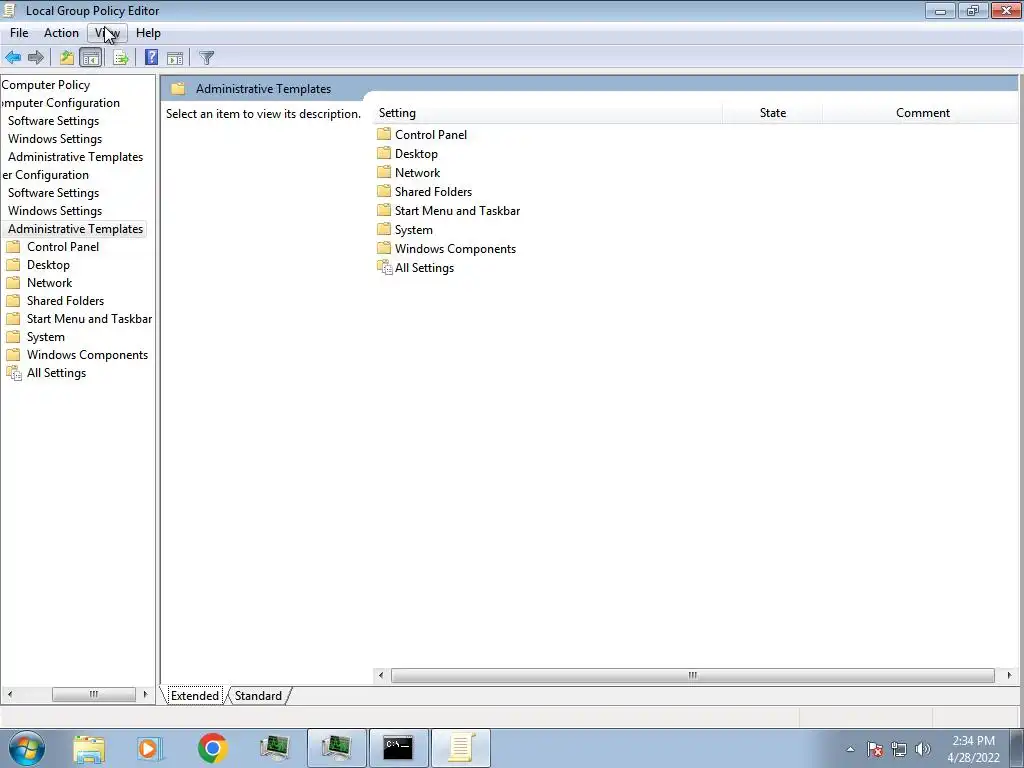Image resolution: width=1024 pixels, height=768 pixels.
Task: Click right arrow of settings list scrollbar
Action: (1009, 675)
